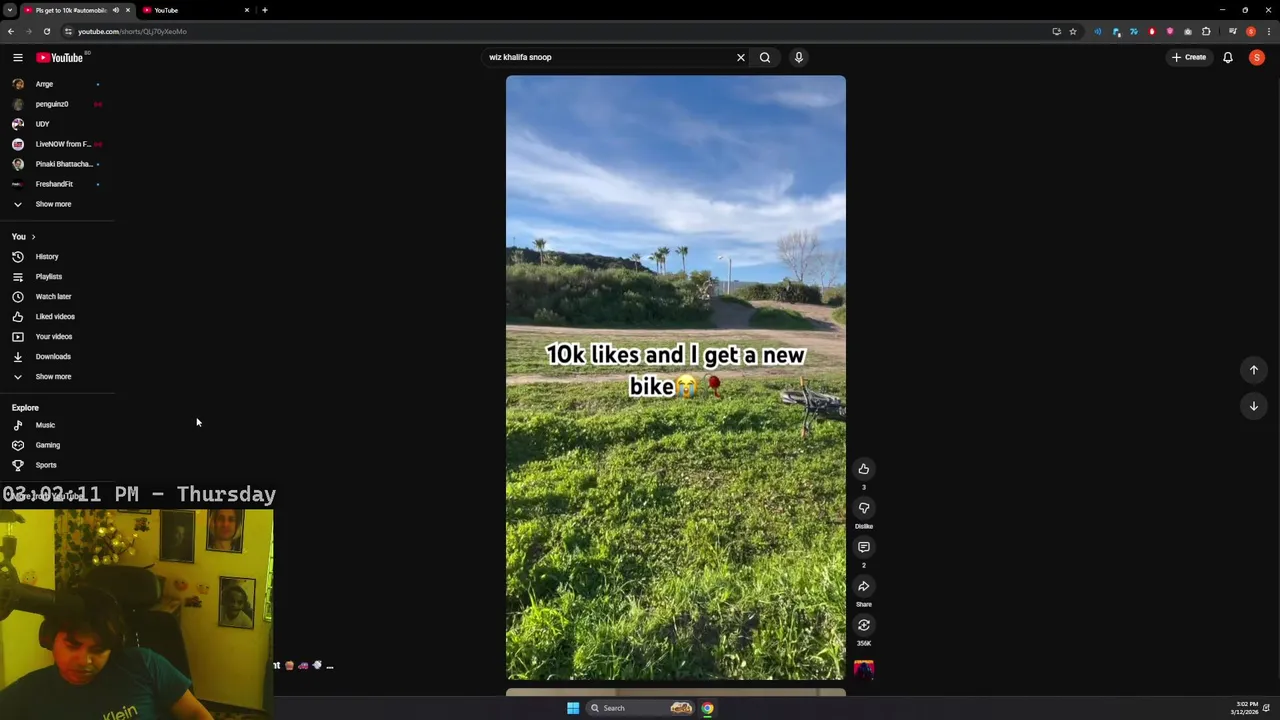Viewport: 1280px width, 720px height.
Task: Like this Short
Action: [x=864, y=469]
